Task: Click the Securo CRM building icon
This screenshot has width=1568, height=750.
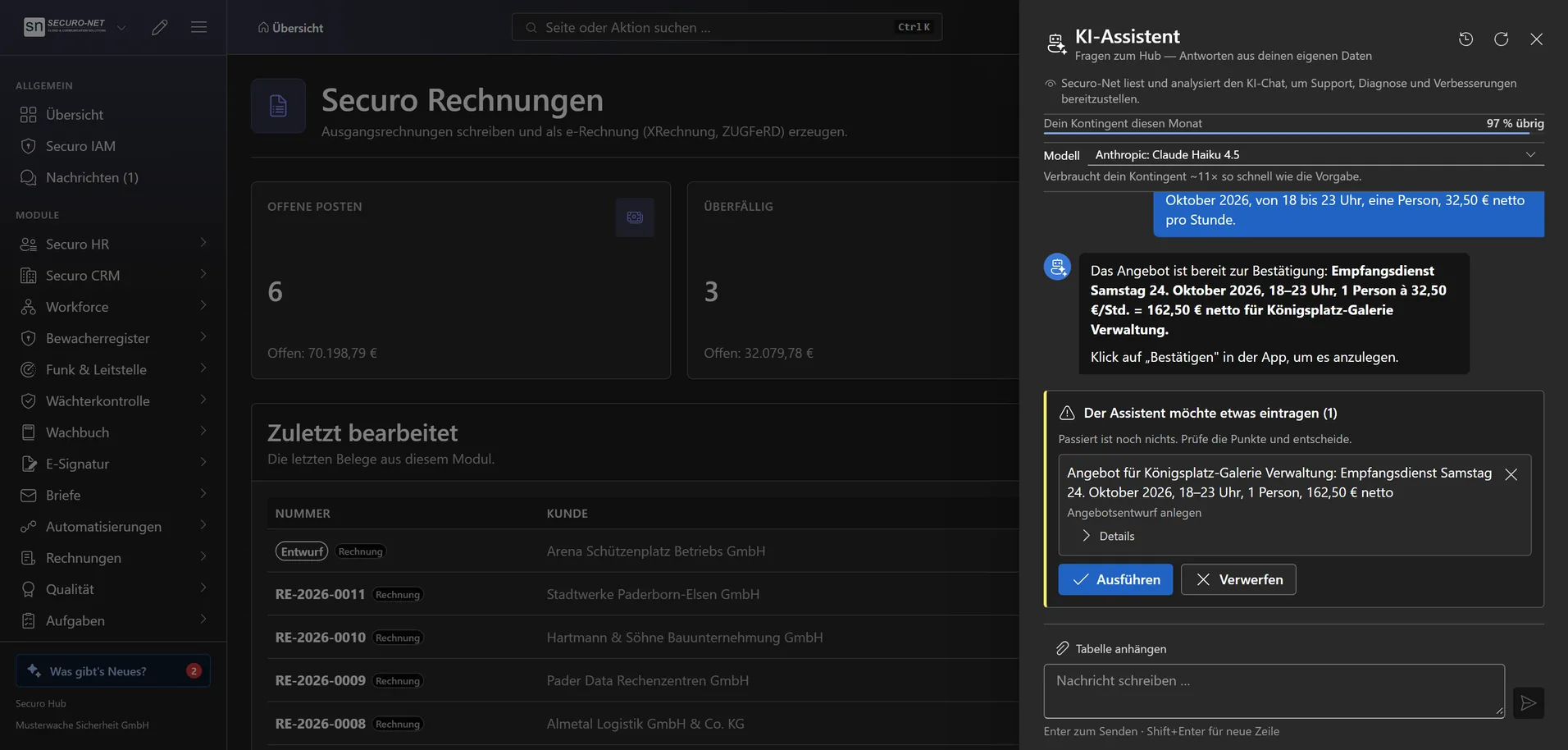Action: click(x=29, y=276)
